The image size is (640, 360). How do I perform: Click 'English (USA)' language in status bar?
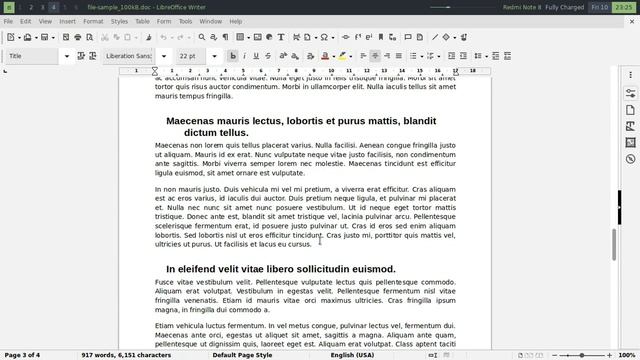(352, 355)
